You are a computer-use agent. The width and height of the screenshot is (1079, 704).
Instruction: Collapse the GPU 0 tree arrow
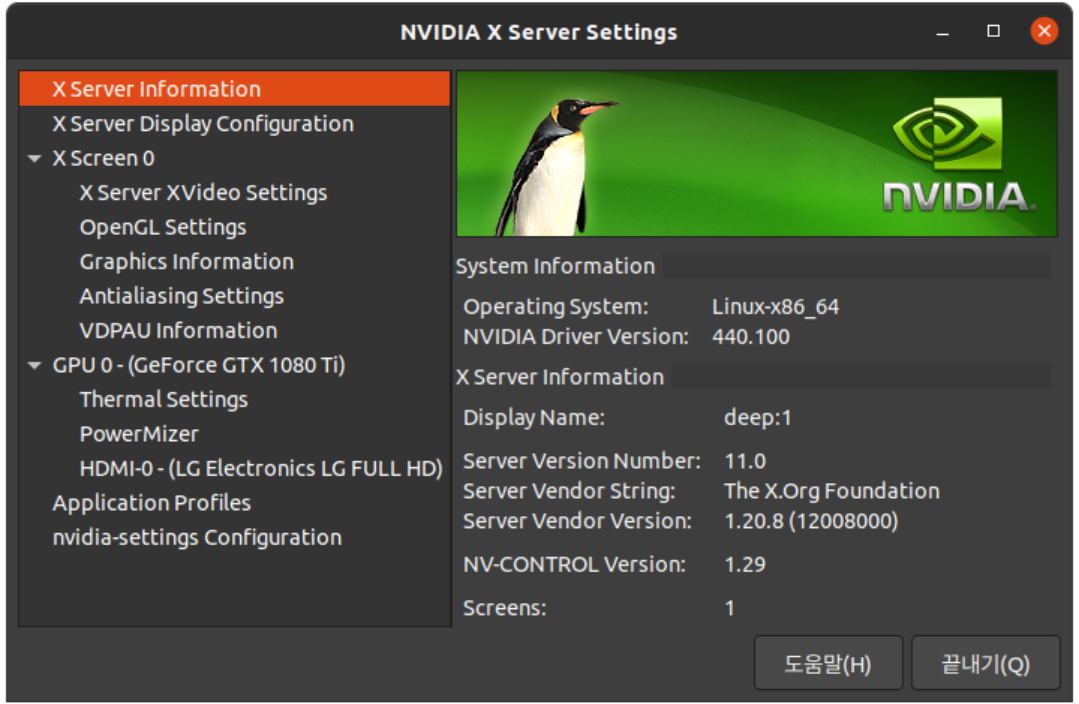pos(34,365)
